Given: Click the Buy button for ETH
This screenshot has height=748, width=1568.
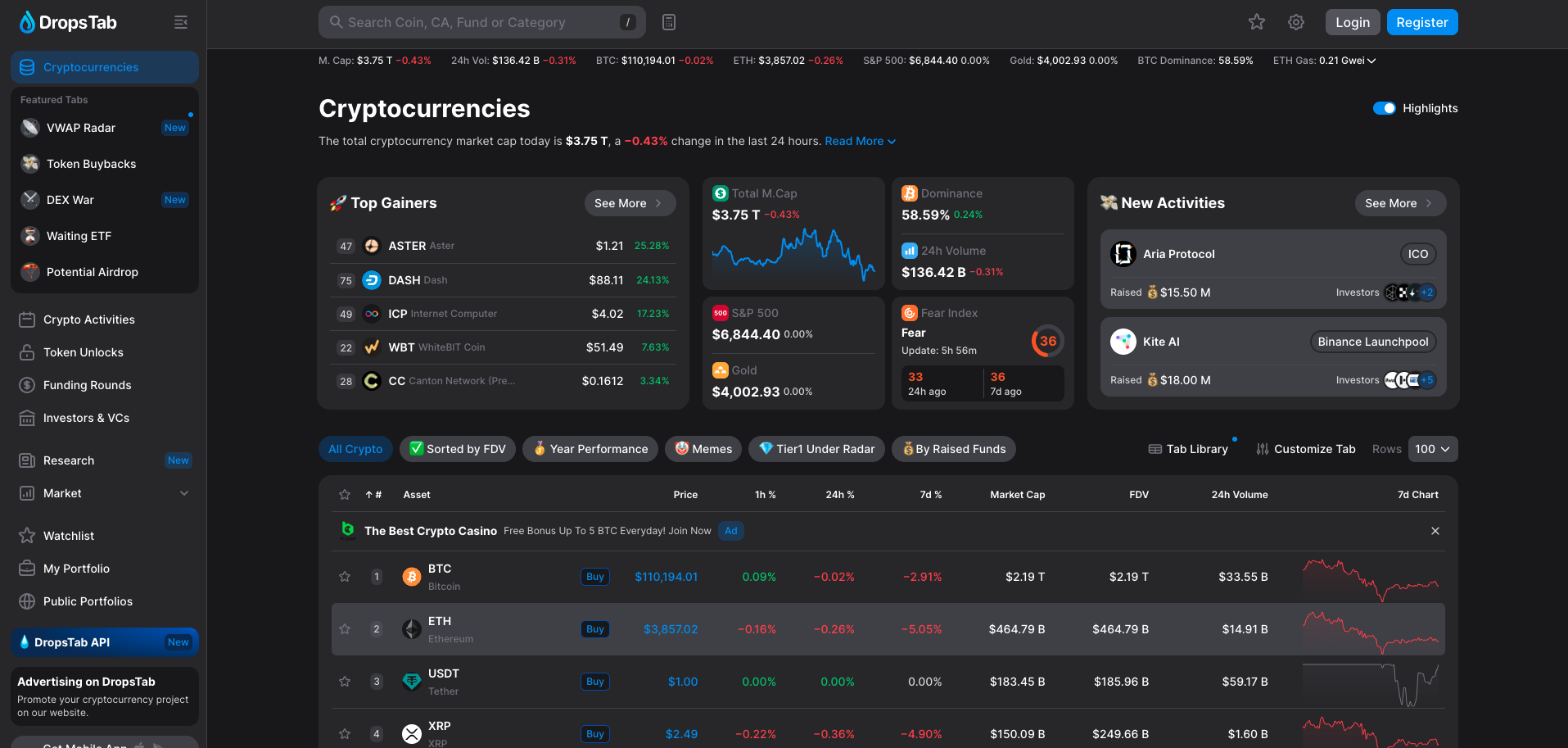Looking at the screenshot, I should (x=595, y=629).
